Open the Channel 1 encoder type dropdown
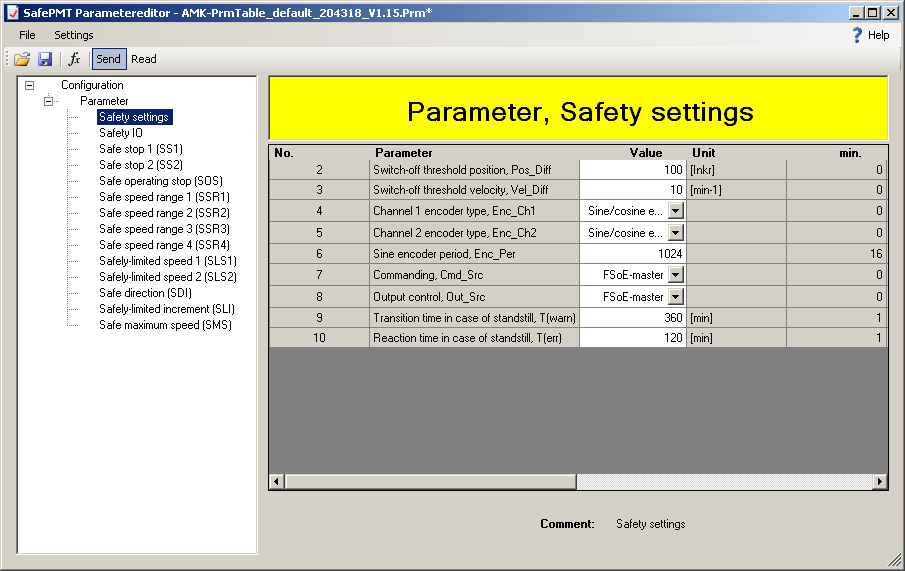 [x=675, y=211]
